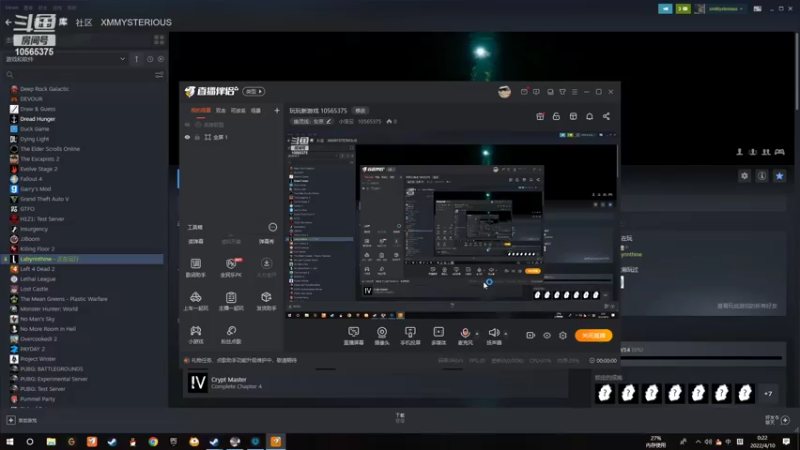
Task: Open the 社区 community tab in Steam
Action: [84, 22]
